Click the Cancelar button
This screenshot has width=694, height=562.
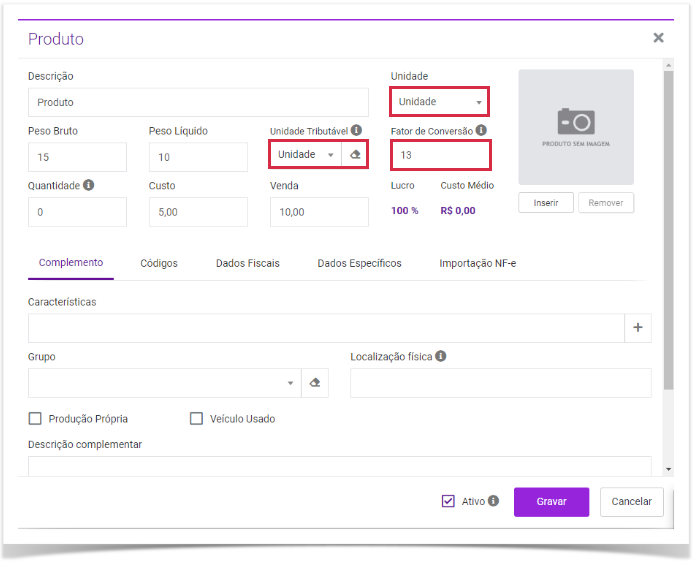(632, 502)
